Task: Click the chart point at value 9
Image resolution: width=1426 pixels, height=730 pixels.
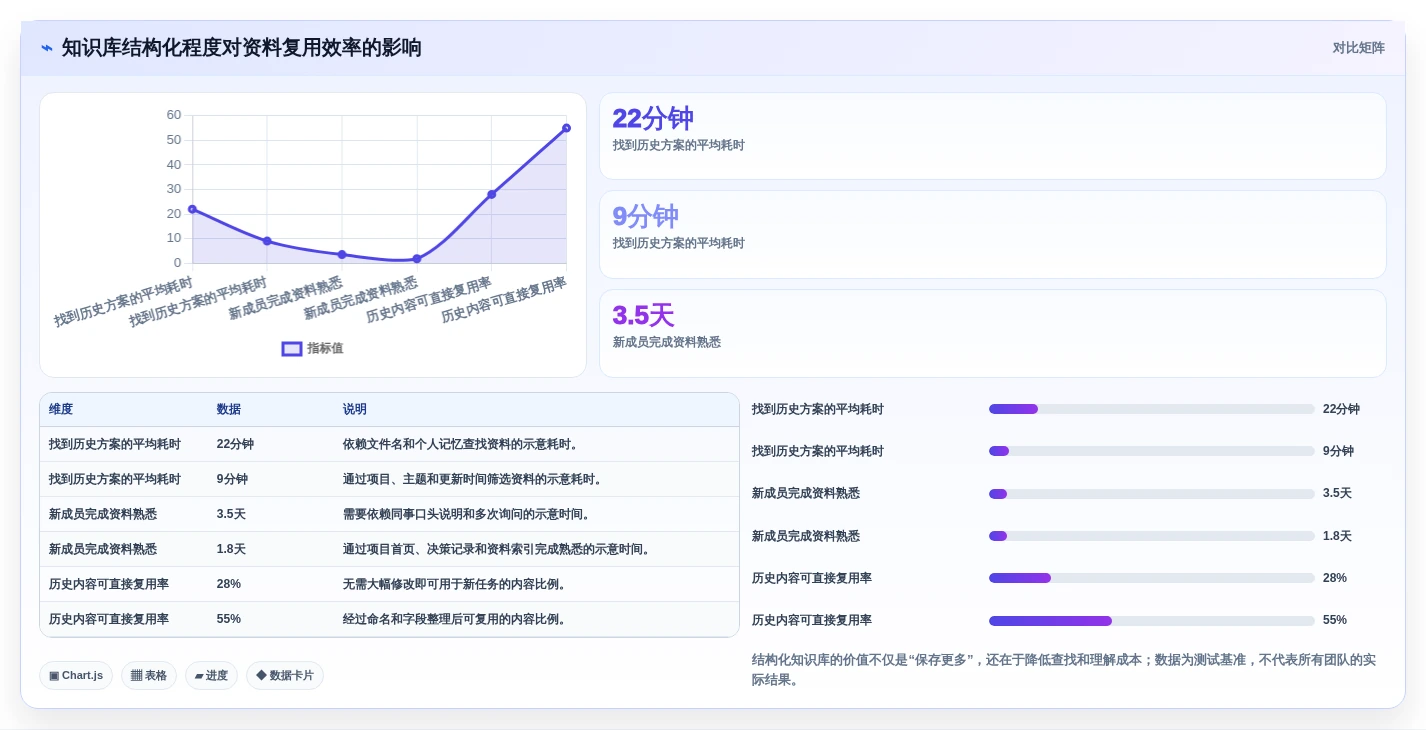Action: click(x=267, y=241)
